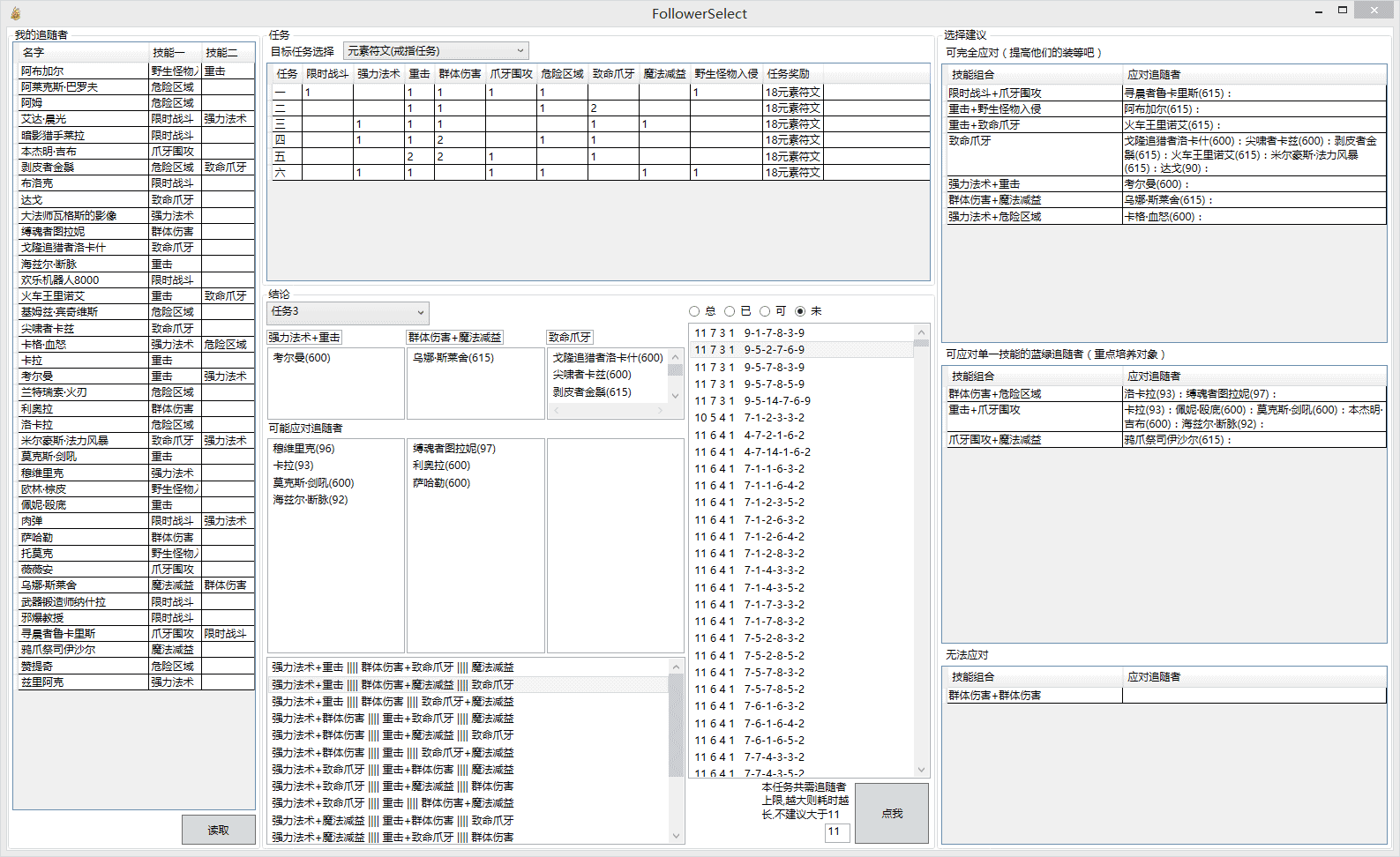Select row 强力法术+致命爪牙 |||| 重击 |||| 群体伤害+魔法减益
1400x857 pixels.
(x=468, y=803)
